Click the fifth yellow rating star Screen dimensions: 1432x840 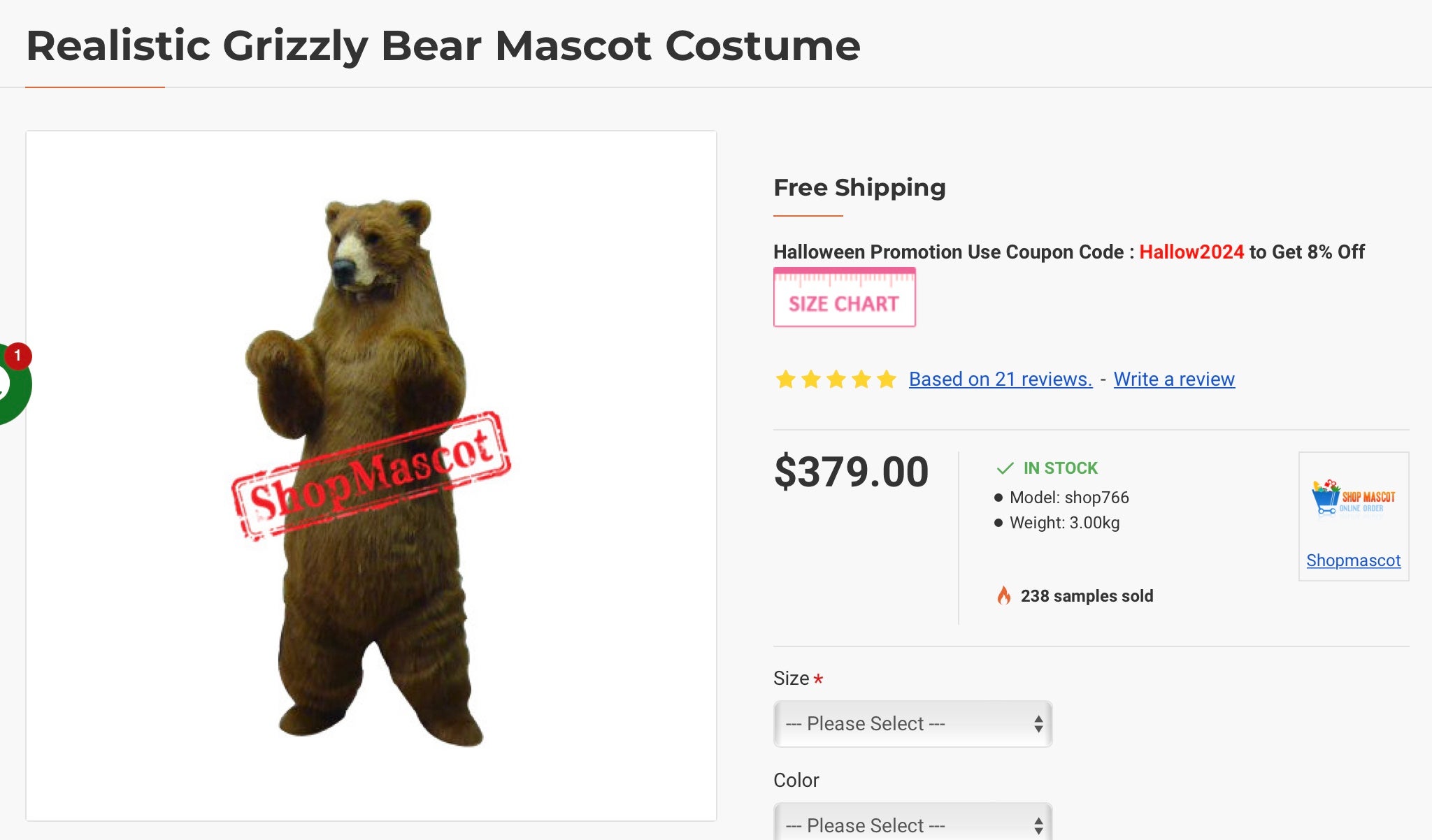(x=887, y=379)
